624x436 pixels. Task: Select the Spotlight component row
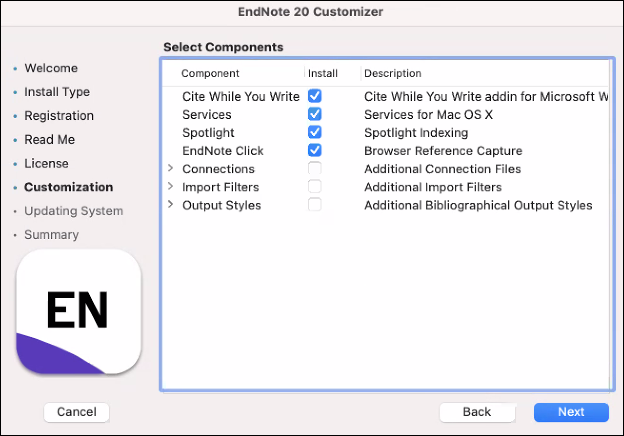click(x=385, y=132)
